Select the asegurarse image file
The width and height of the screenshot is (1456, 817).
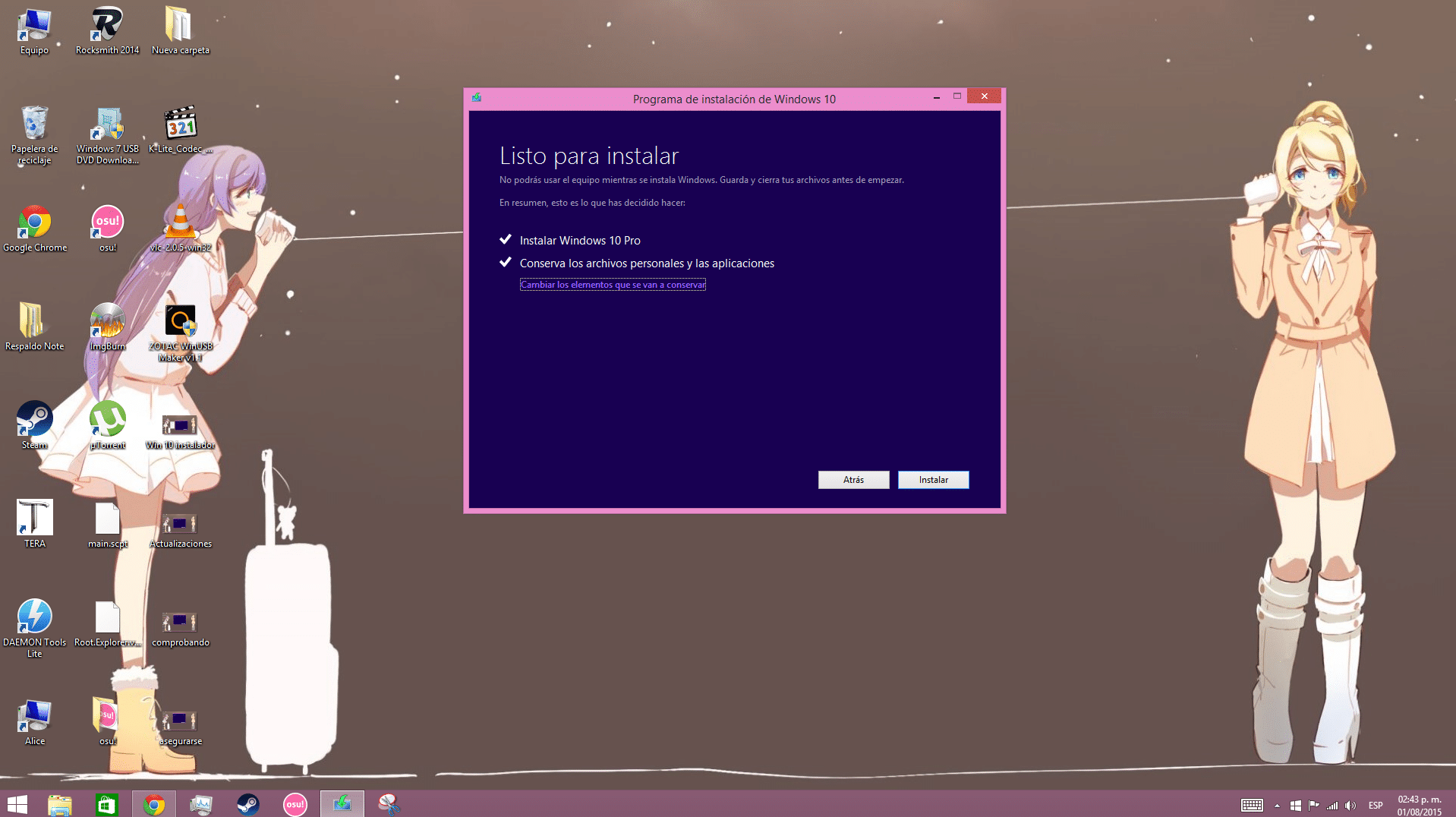click(180, 727)
